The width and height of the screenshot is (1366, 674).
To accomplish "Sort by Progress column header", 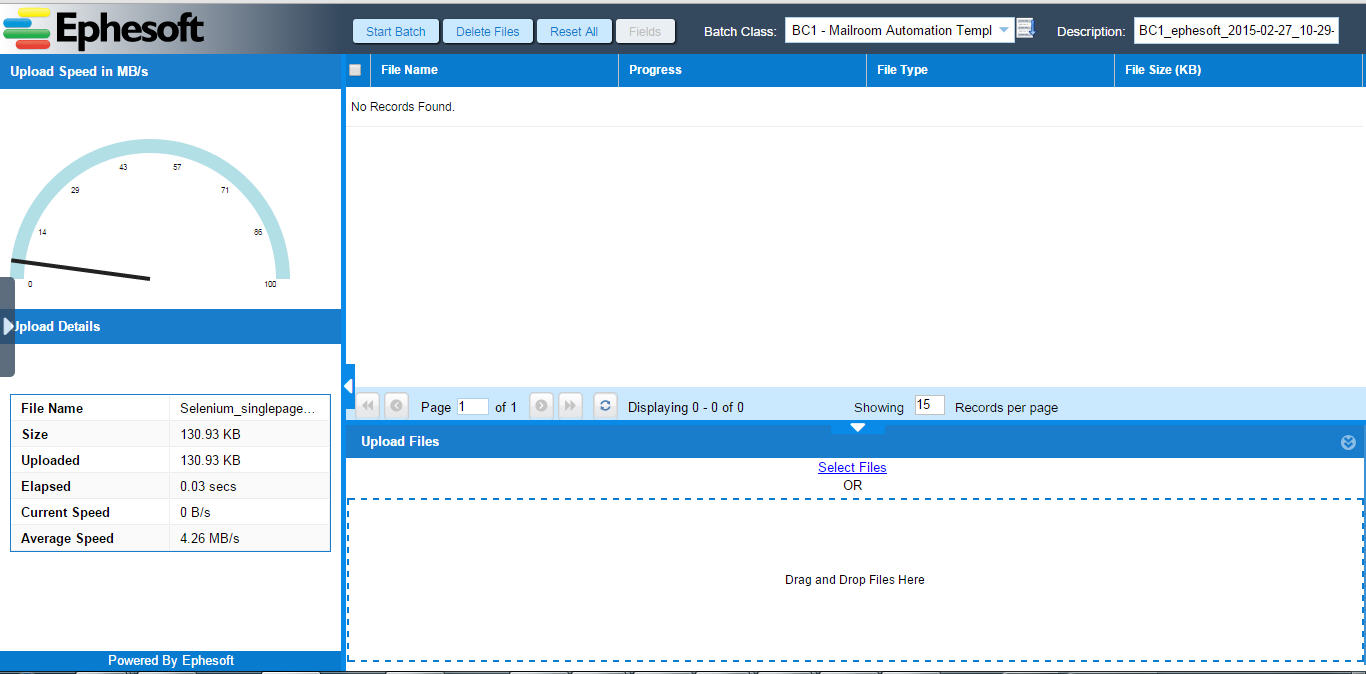I will coord(742,70).
